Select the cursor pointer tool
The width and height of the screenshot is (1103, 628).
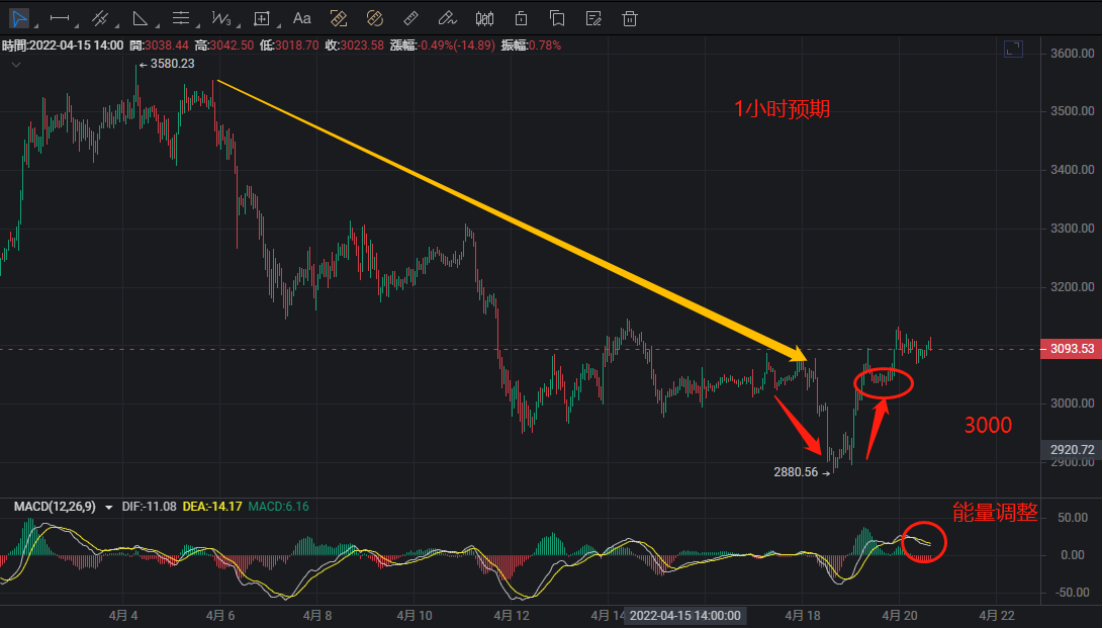point(19,18)
